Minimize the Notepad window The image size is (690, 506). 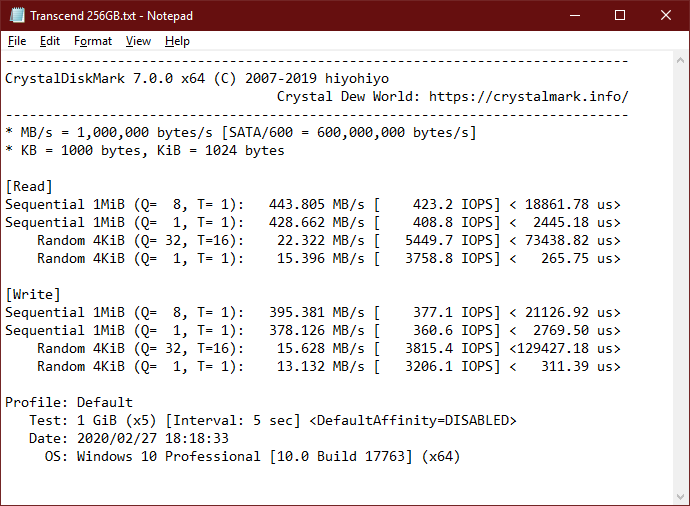575,15
